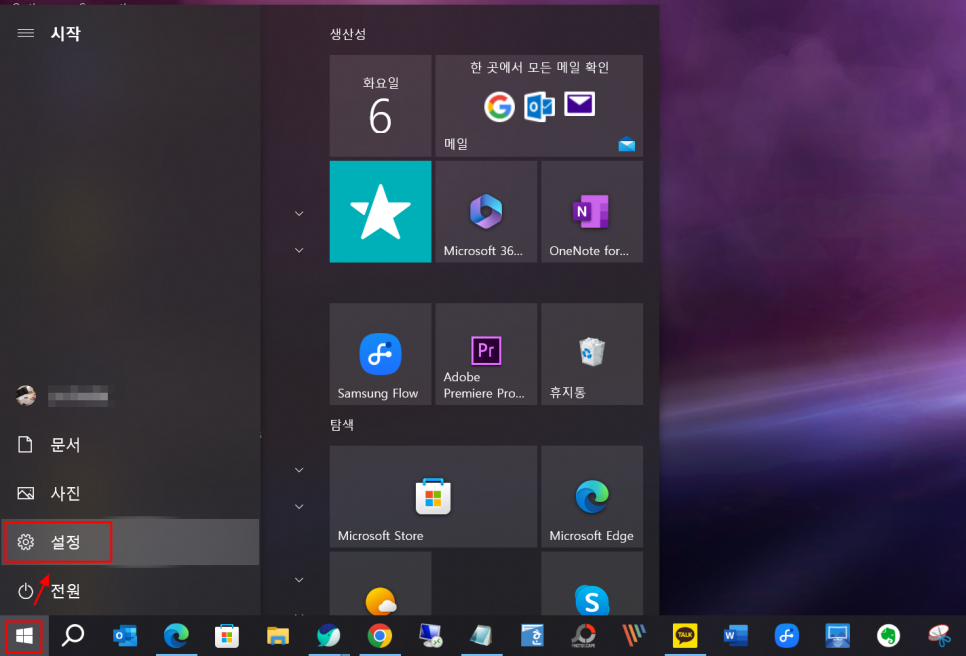Click the 시작 title text
The image size is (966, 656).
[65, 33]
